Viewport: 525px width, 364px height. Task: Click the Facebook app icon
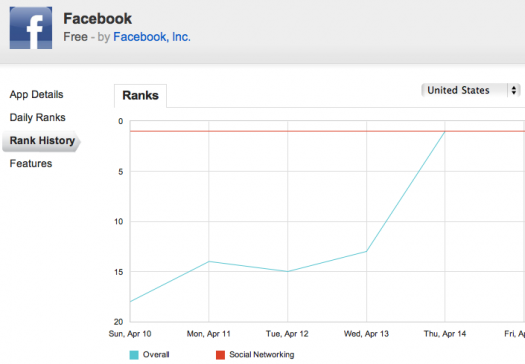31,28
